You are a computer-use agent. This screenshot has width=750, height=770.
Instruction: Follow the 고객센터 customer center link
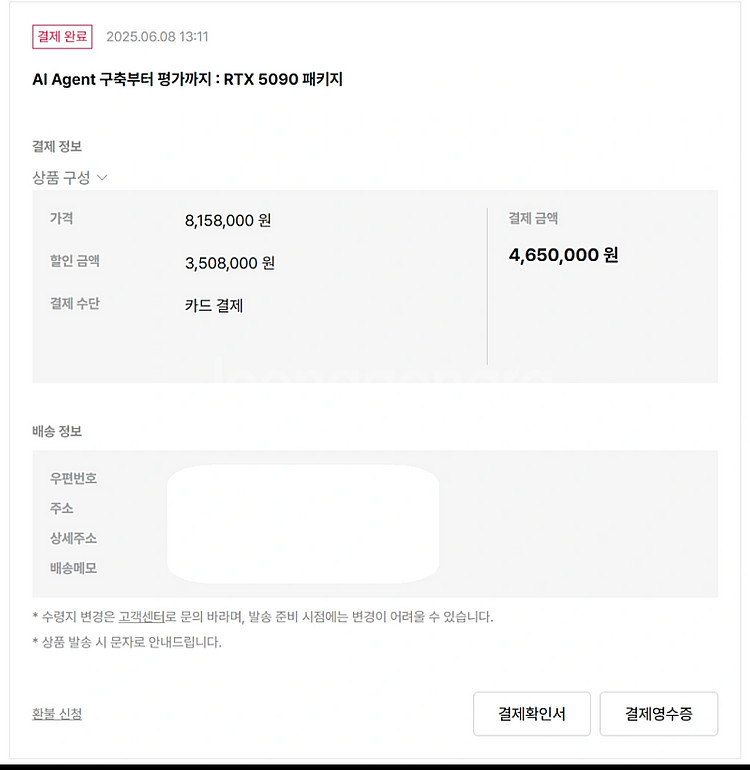tap(141, 616)
